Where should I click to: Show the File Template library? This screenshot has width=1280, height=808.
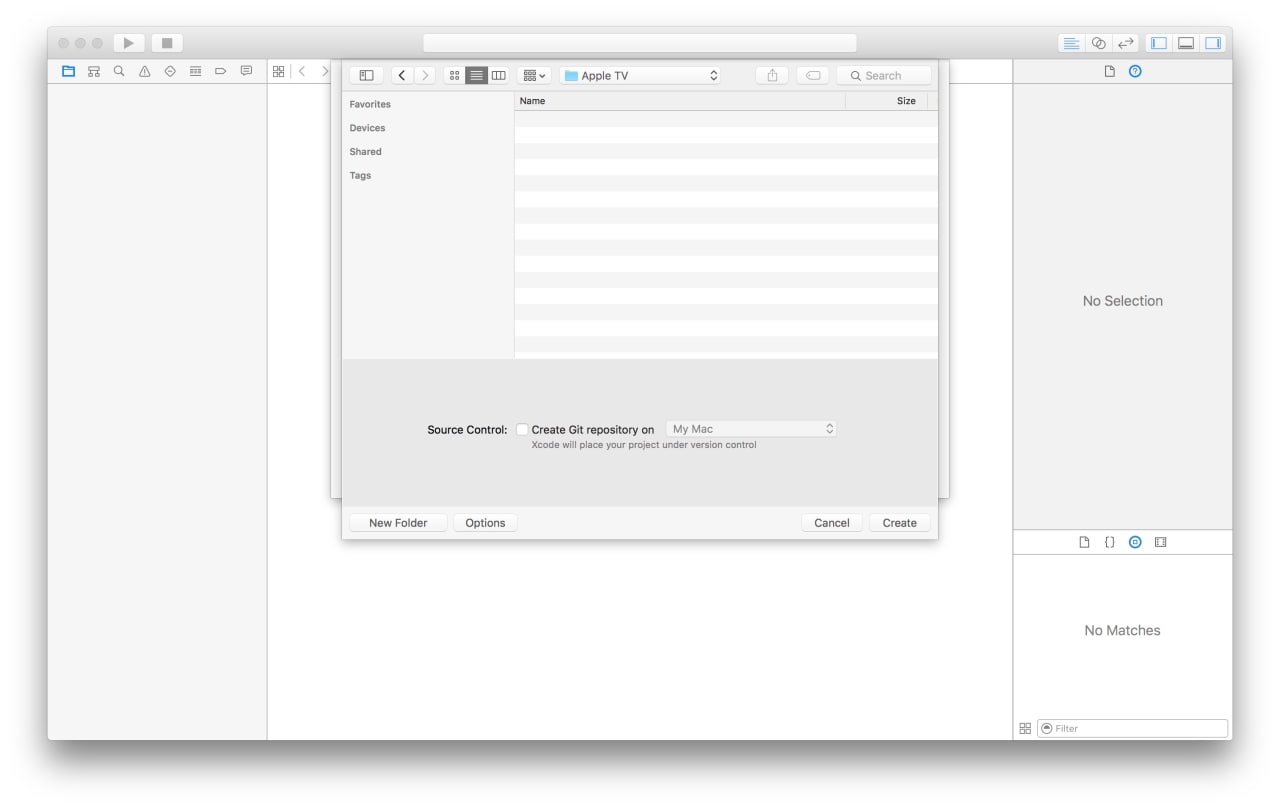point(1084,542)
